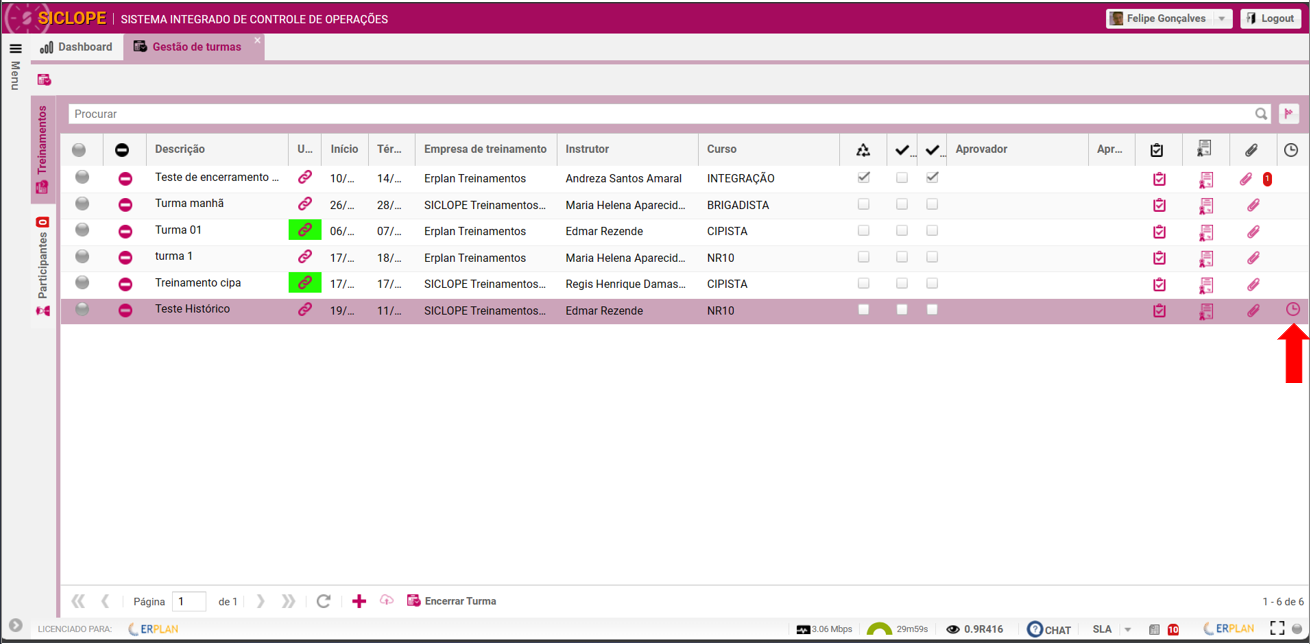Open the history clock icon for Teste Histórico
The height and width of the screenshot is (644, 1310).
tap(1292, 310)
